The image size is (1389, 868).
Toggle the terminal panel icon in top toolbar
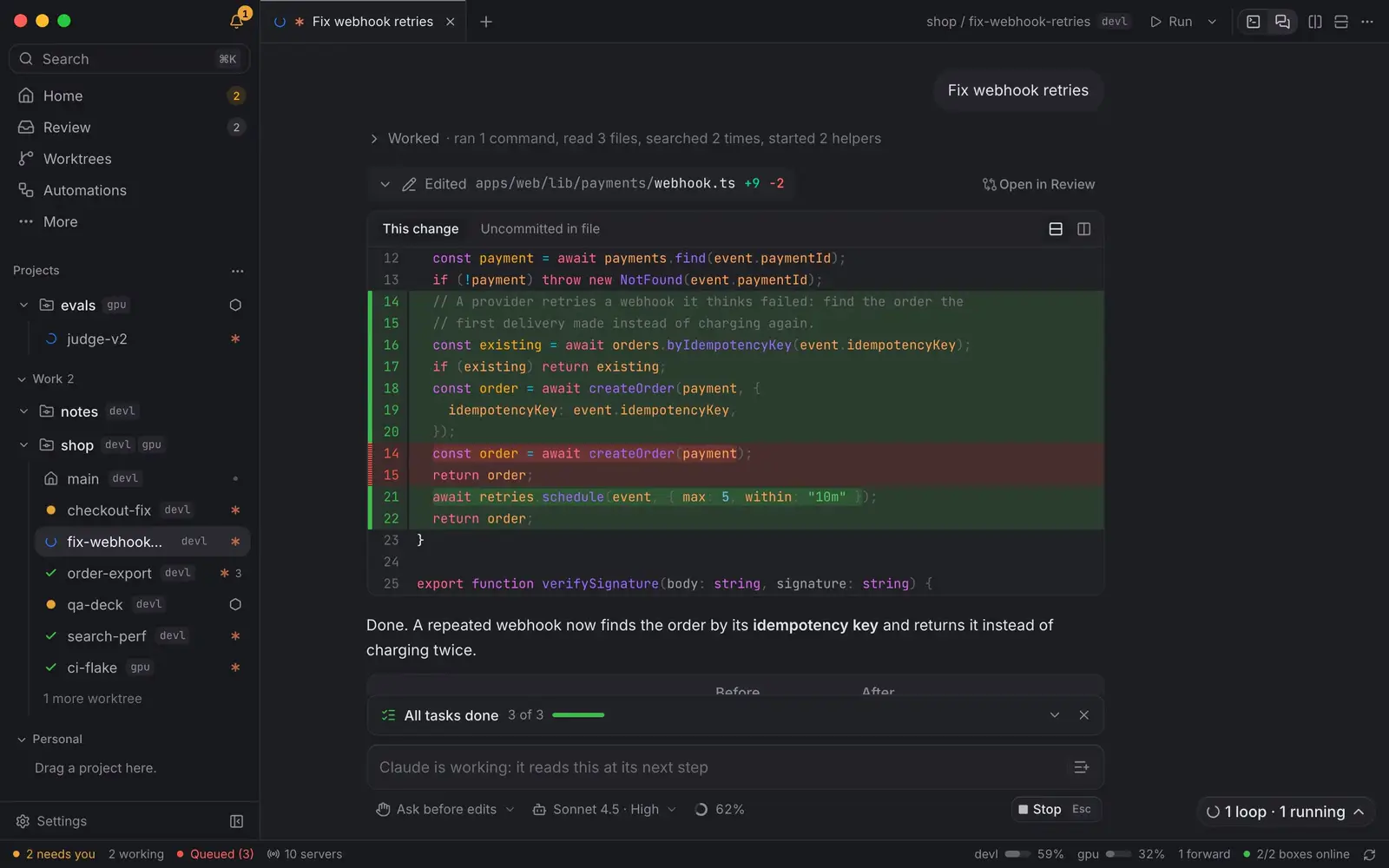tap(1254, 22)
